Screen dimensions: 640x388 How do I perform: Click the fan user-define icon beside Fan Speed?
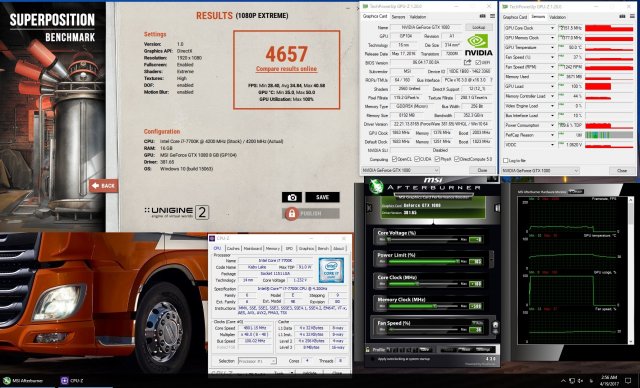[x=495, y=326]
